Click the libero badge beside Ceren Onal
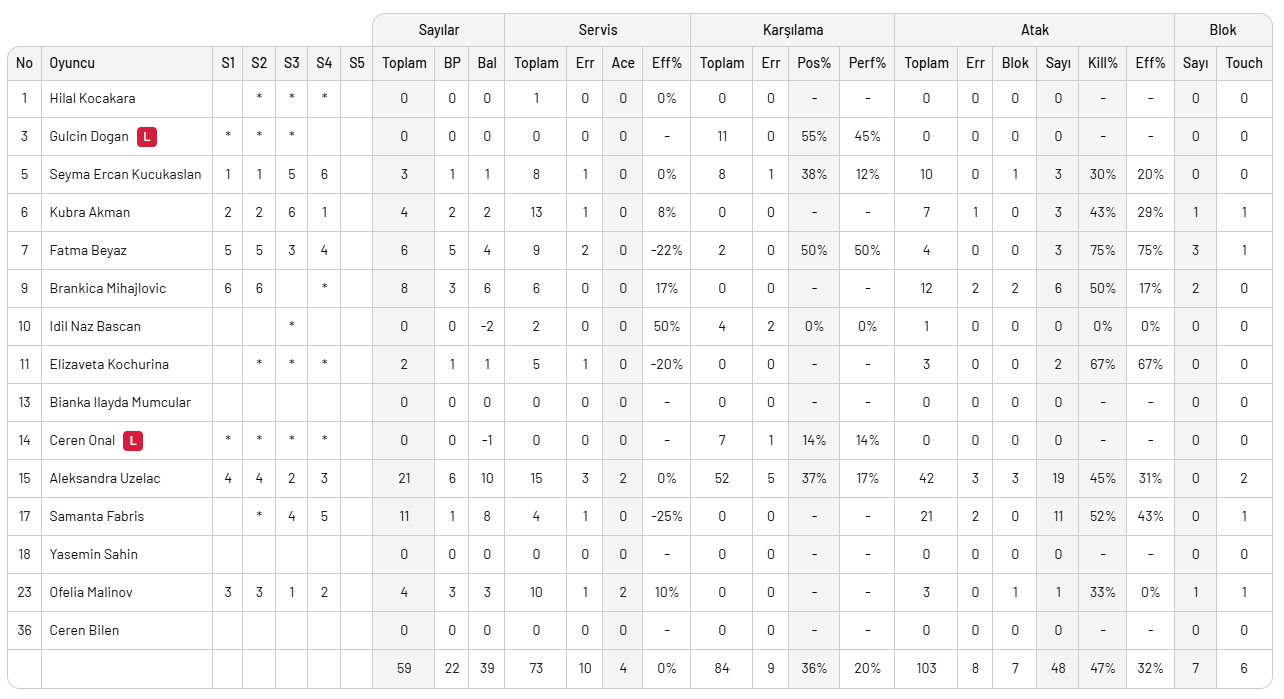This screenshot has height=699, width=1284. coord(133,441)
